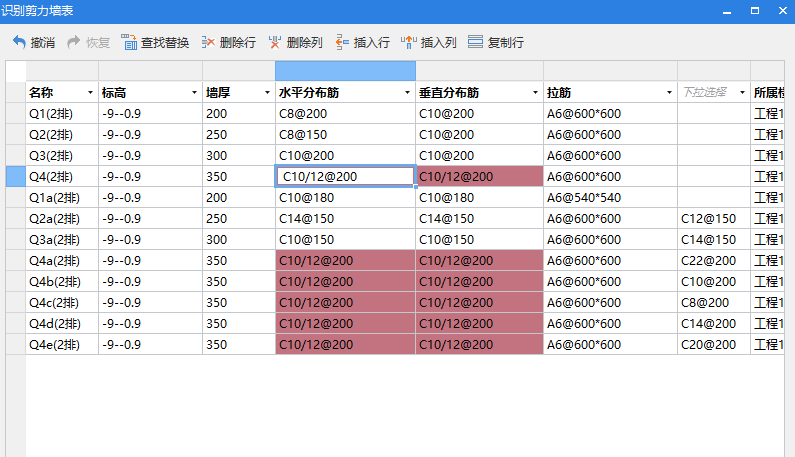Image resolution: width=795 pixels, height=457 pixels.
Task: Click red vertical rebar cell in Q4(2排) row
Action: click(x=479, y=177)
